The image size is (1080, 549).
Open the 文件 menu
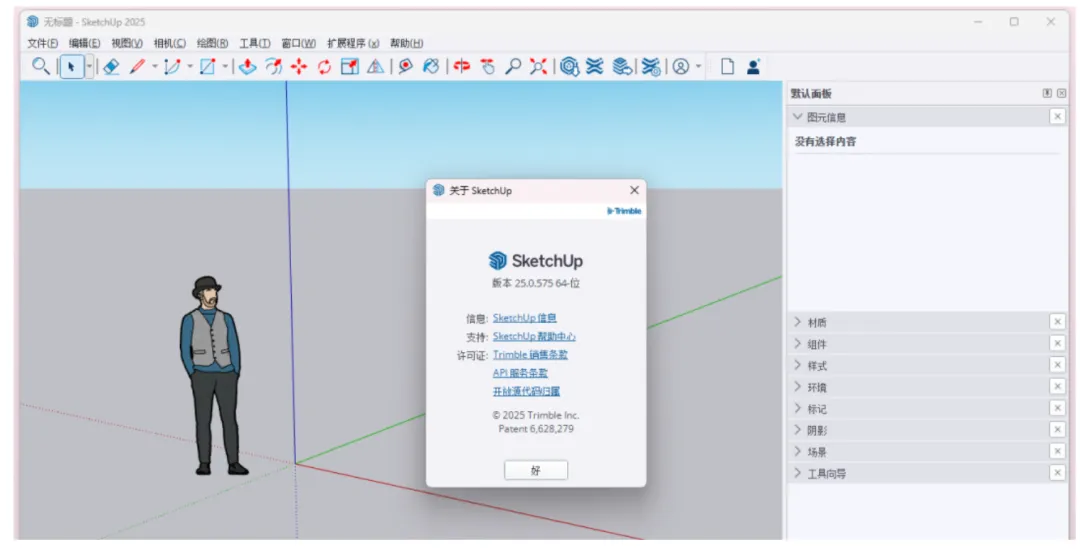(x=43, y=43)
